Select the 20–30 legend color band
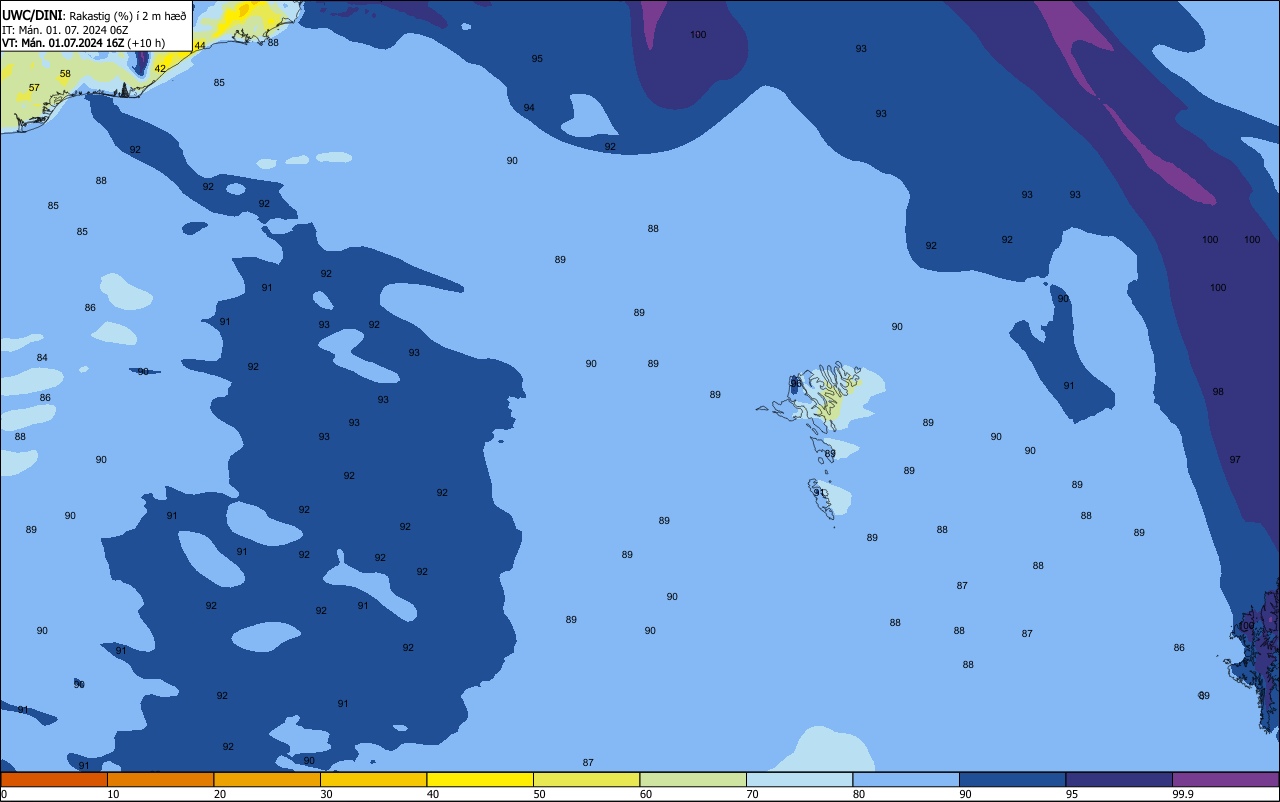 pos(267,779)
